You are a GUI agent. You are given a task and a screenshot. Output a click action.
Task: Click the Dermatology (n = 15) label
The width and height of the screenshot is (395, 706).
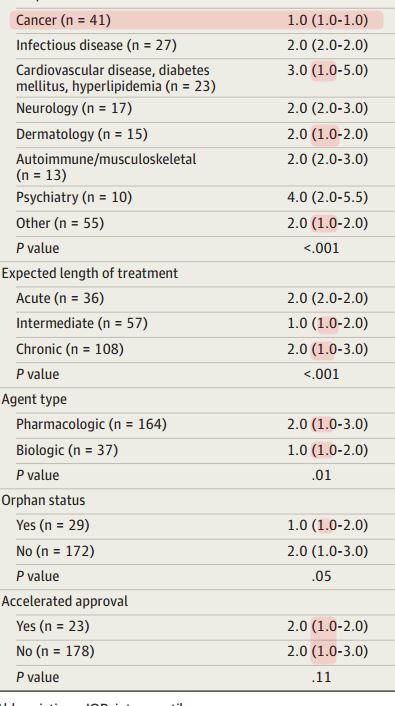[x=82, y=134]
